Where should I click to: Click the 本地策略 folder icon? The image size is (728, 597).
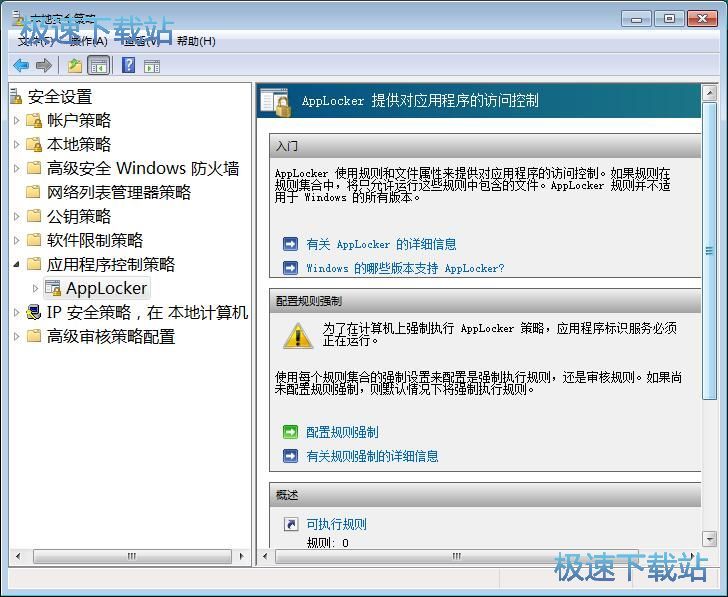[33, 144]
